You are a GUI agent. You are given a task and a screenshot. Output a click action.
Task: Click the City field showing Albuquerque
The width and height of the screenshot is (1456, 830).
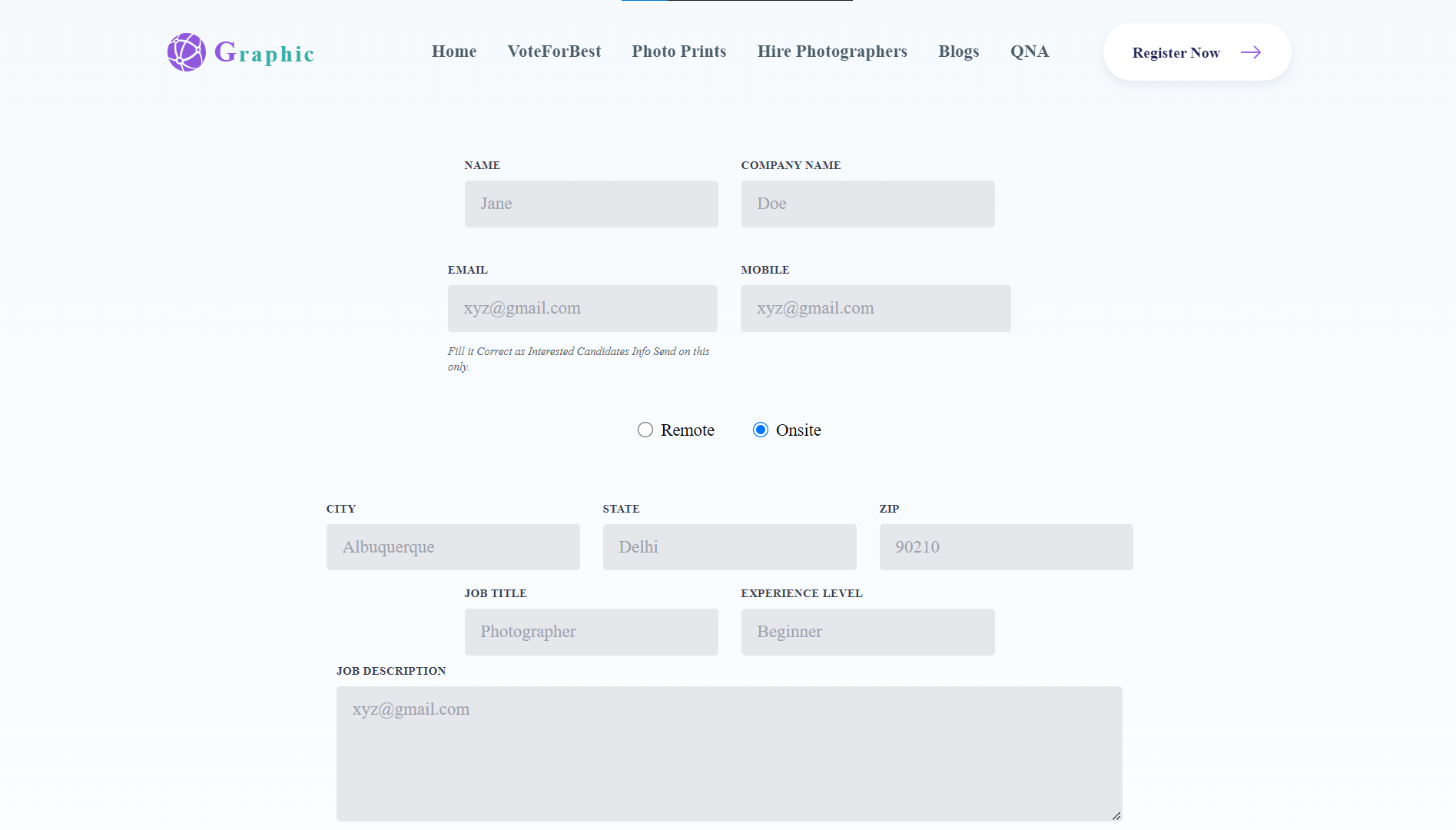[x=453, y=546]
